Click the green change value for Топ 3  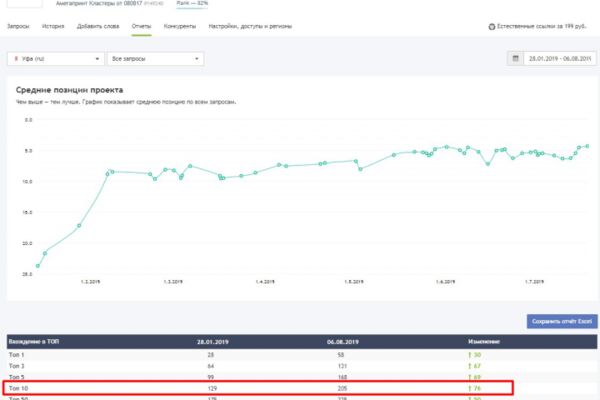tap(474, 366)
